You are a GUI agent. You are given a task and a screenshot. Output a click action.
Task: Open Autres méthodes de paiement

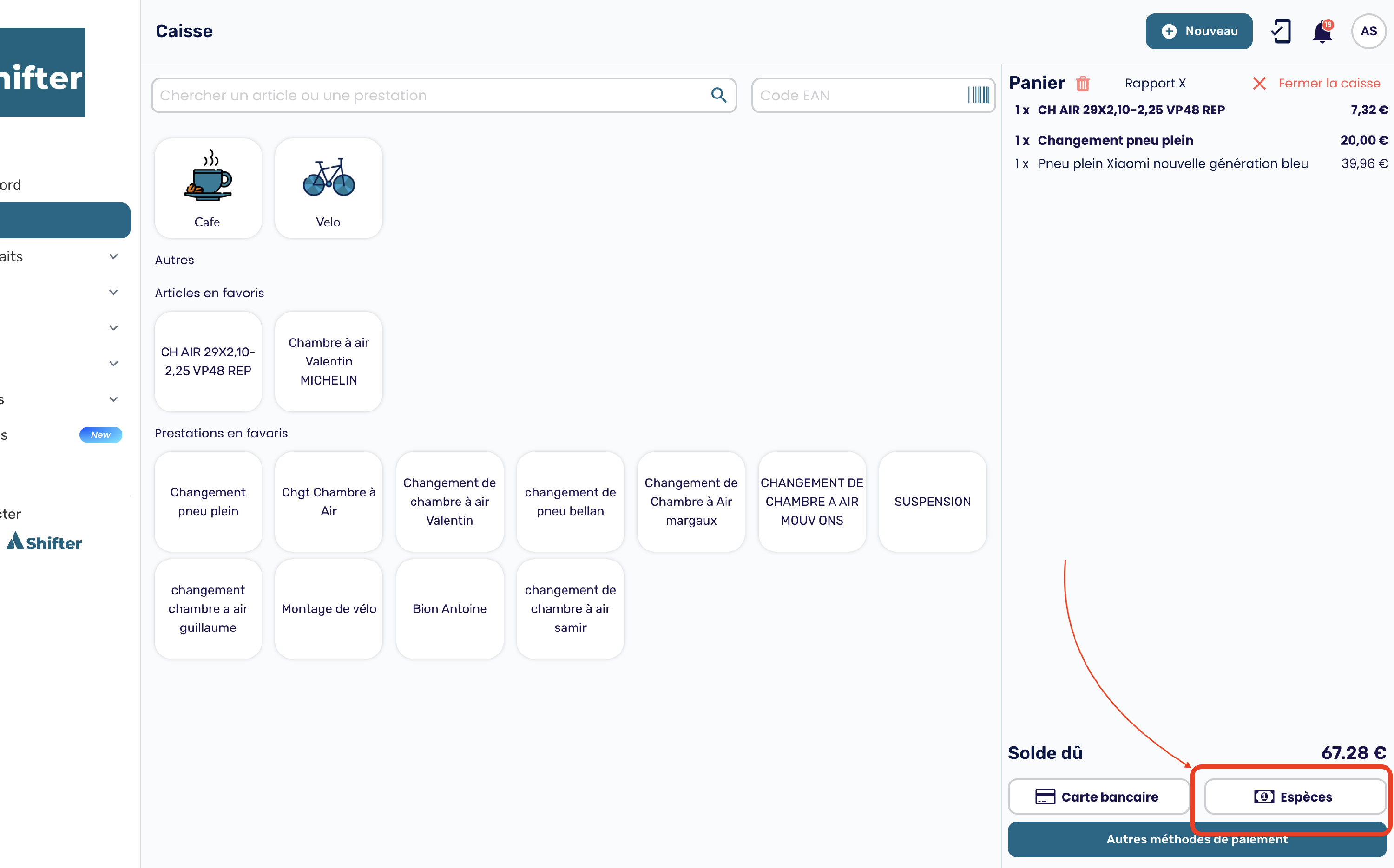[x=1197, y=839]
